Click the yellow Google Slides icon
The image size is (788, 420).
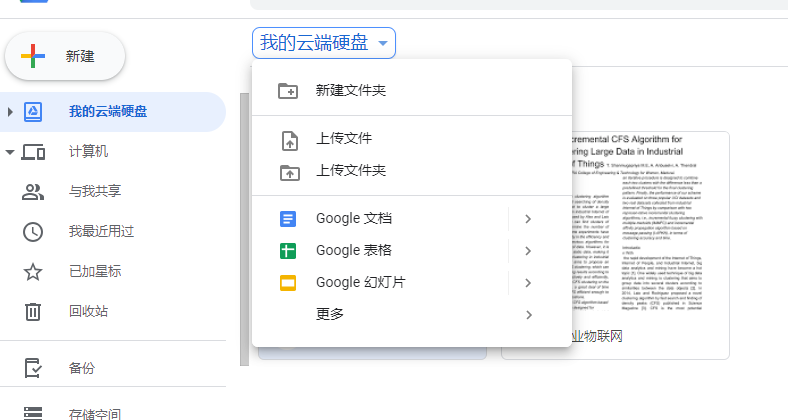point(288,283)
